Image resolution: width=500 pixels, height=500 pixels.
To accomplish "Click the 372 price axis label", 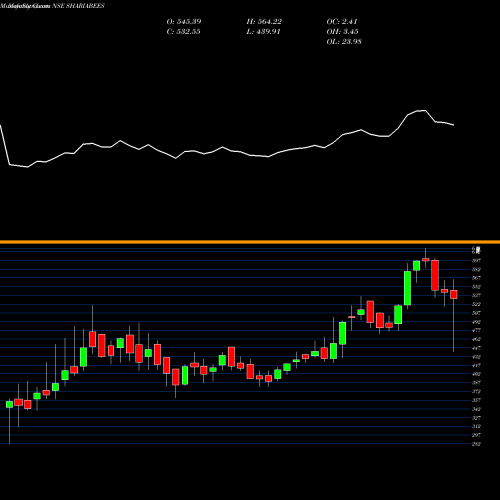I will coord(476,391).
